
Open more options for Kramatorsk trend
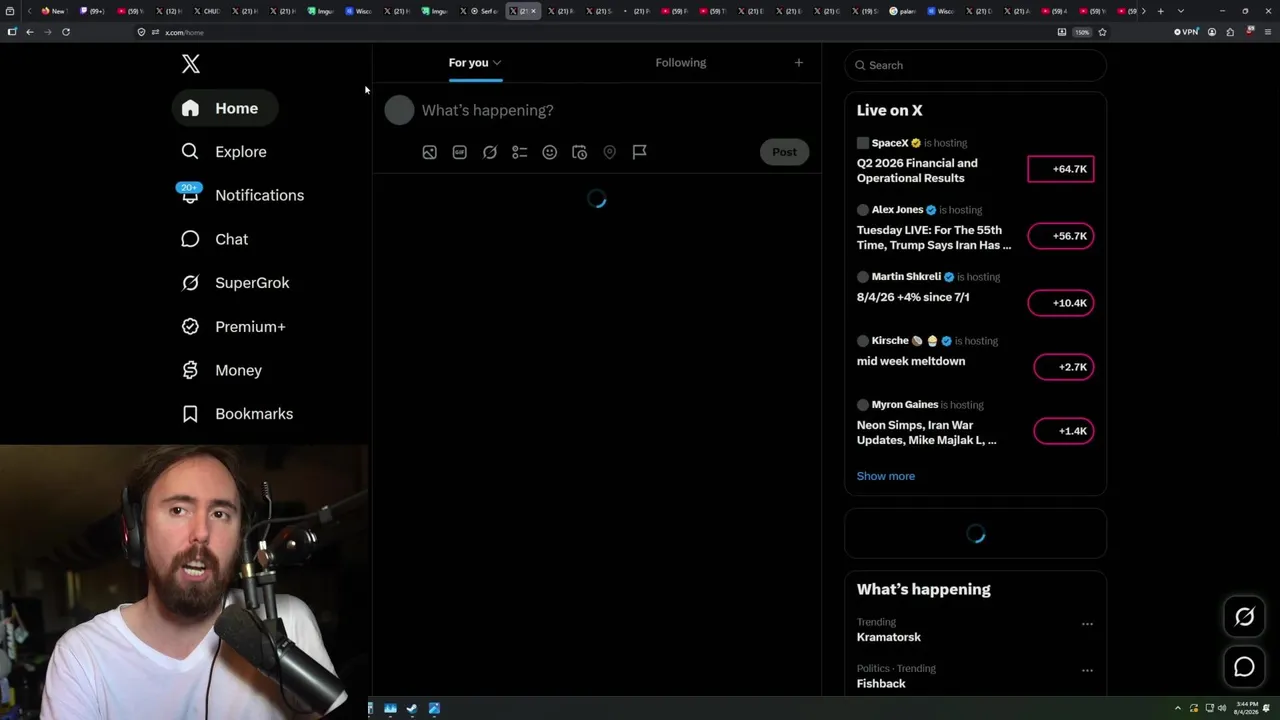pyautogui.click(x=1087, y=624)
